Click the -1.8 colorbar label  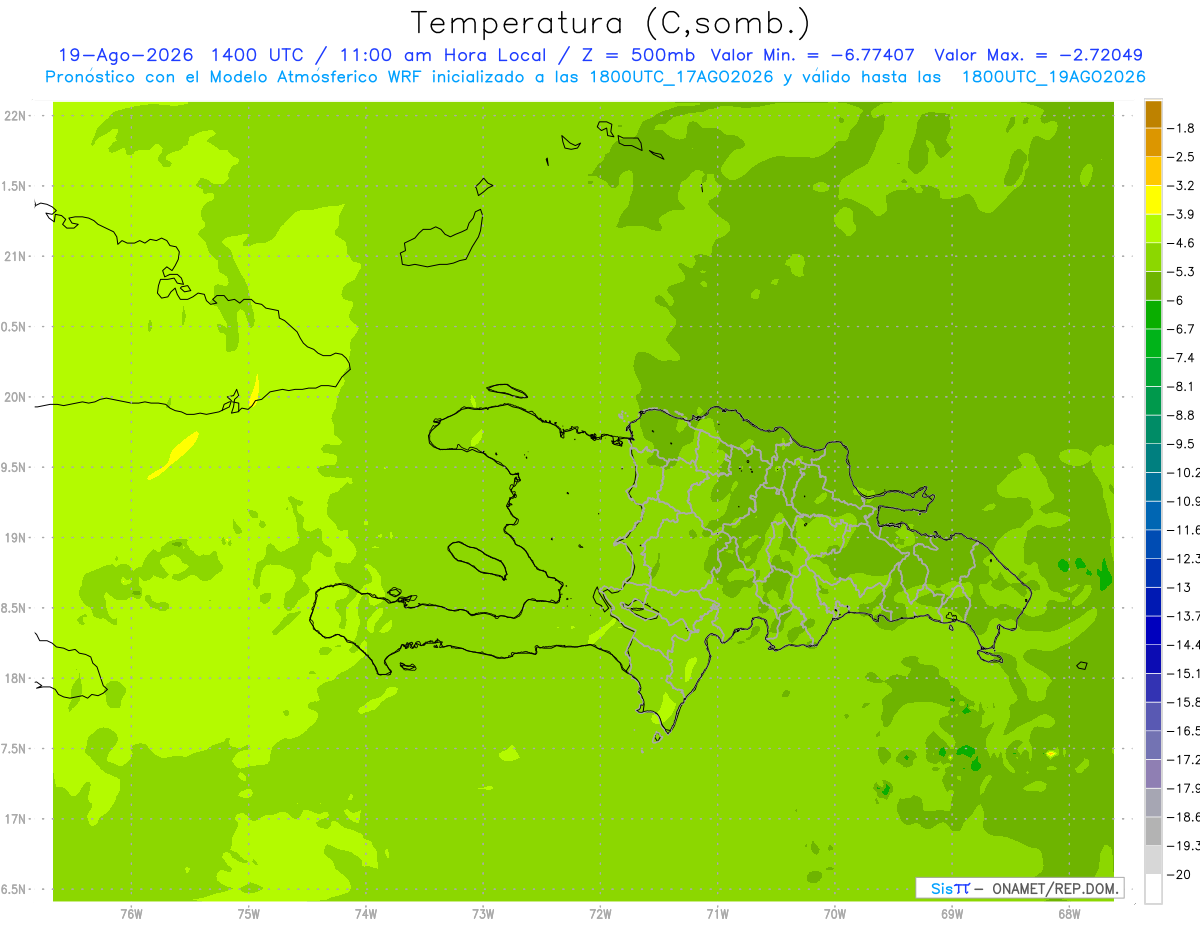click(1183, 128)
